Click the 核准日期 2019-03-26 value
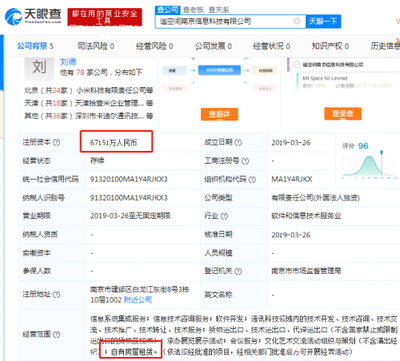Viewport: 400px width, 361px height. [291, 235]
